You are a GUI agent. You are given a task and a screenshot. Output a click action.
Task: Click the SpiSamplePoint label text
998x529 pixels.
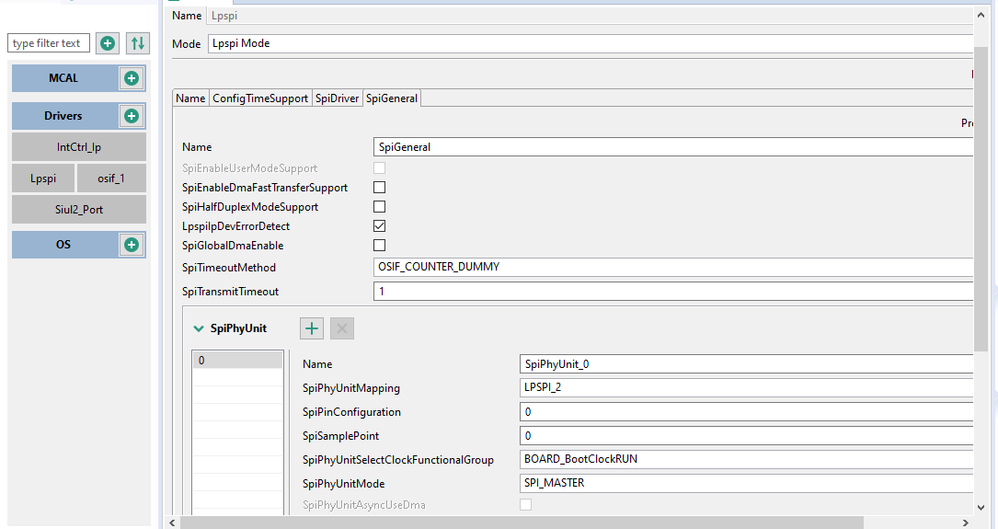tap(341, 436)
